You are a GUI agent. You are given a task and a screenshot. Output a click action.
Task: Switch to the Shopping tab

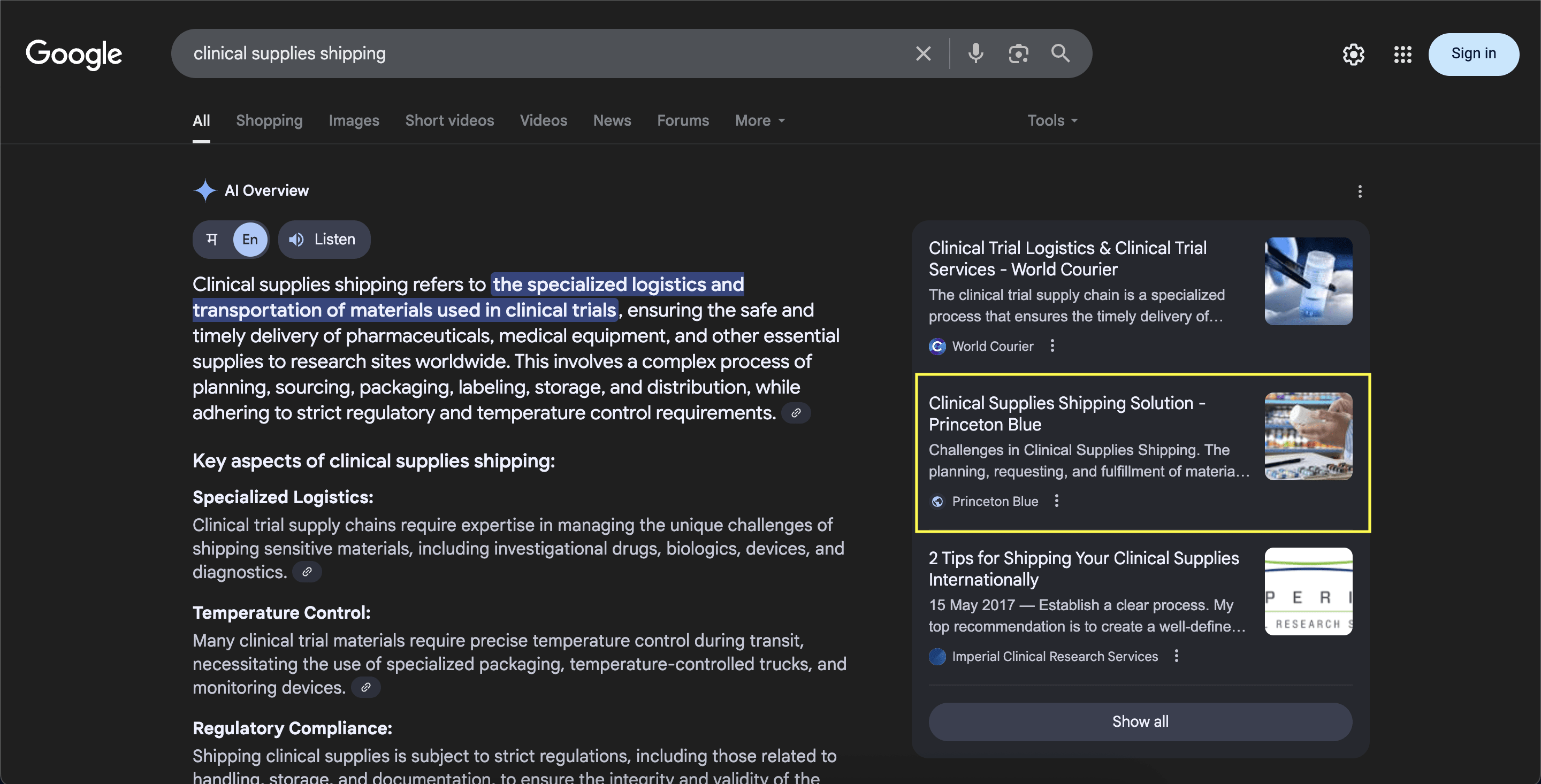tap(269, 121)
